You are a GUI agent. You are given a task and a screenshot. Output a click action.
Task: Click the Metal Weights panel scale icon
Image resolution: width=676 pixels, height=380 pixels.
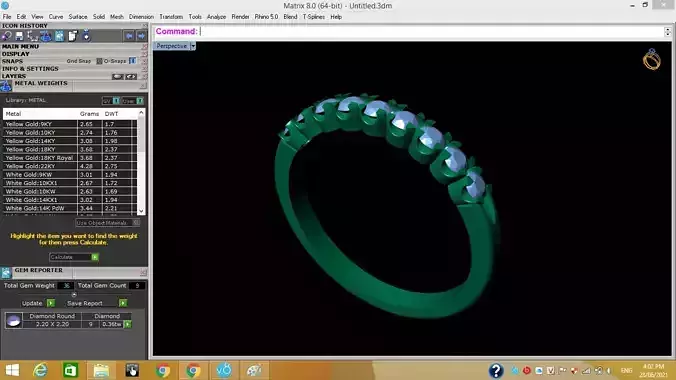(x=6, y=86)
